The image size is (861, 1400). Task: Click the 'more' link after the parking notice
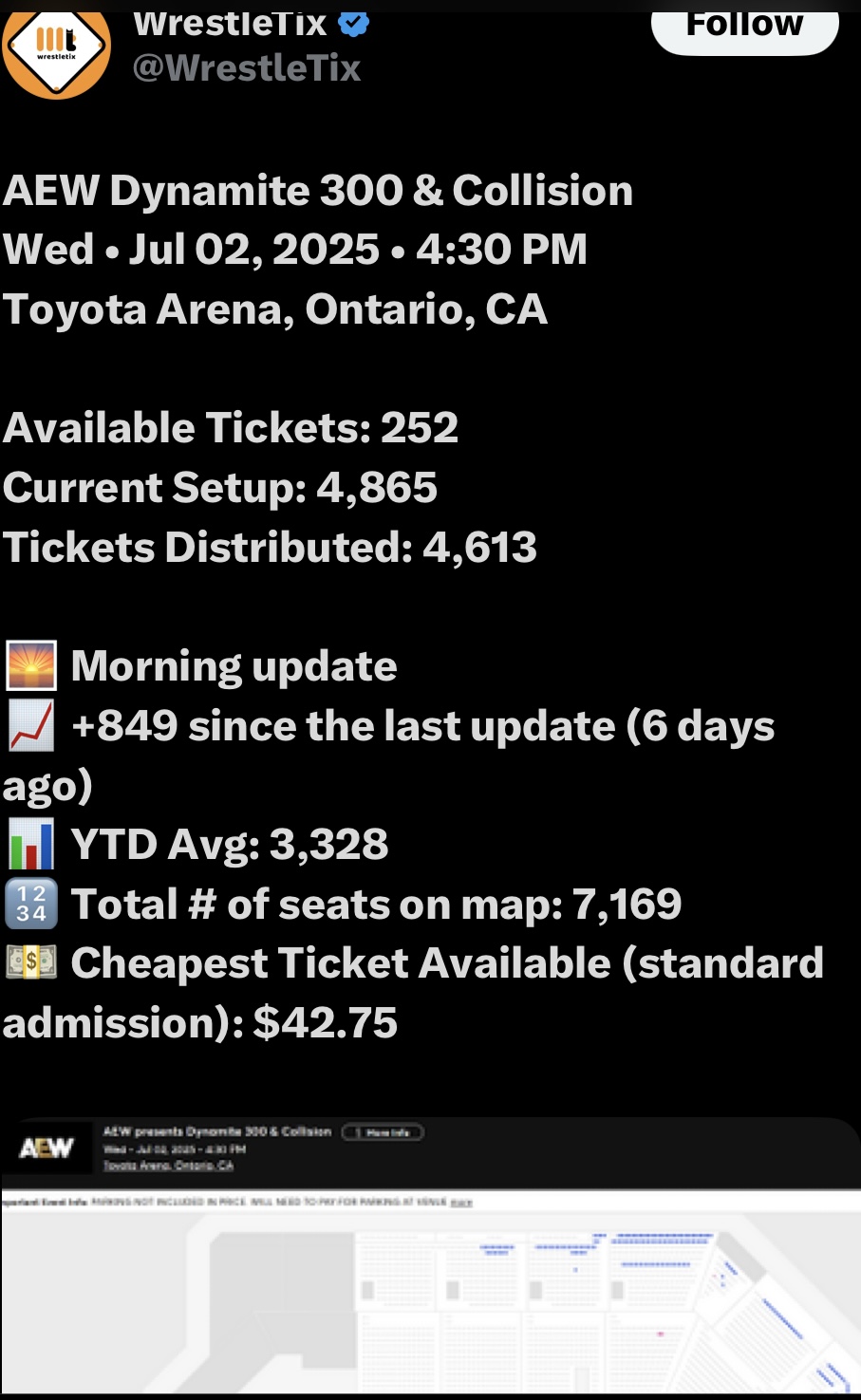(x=461, y=1203)
